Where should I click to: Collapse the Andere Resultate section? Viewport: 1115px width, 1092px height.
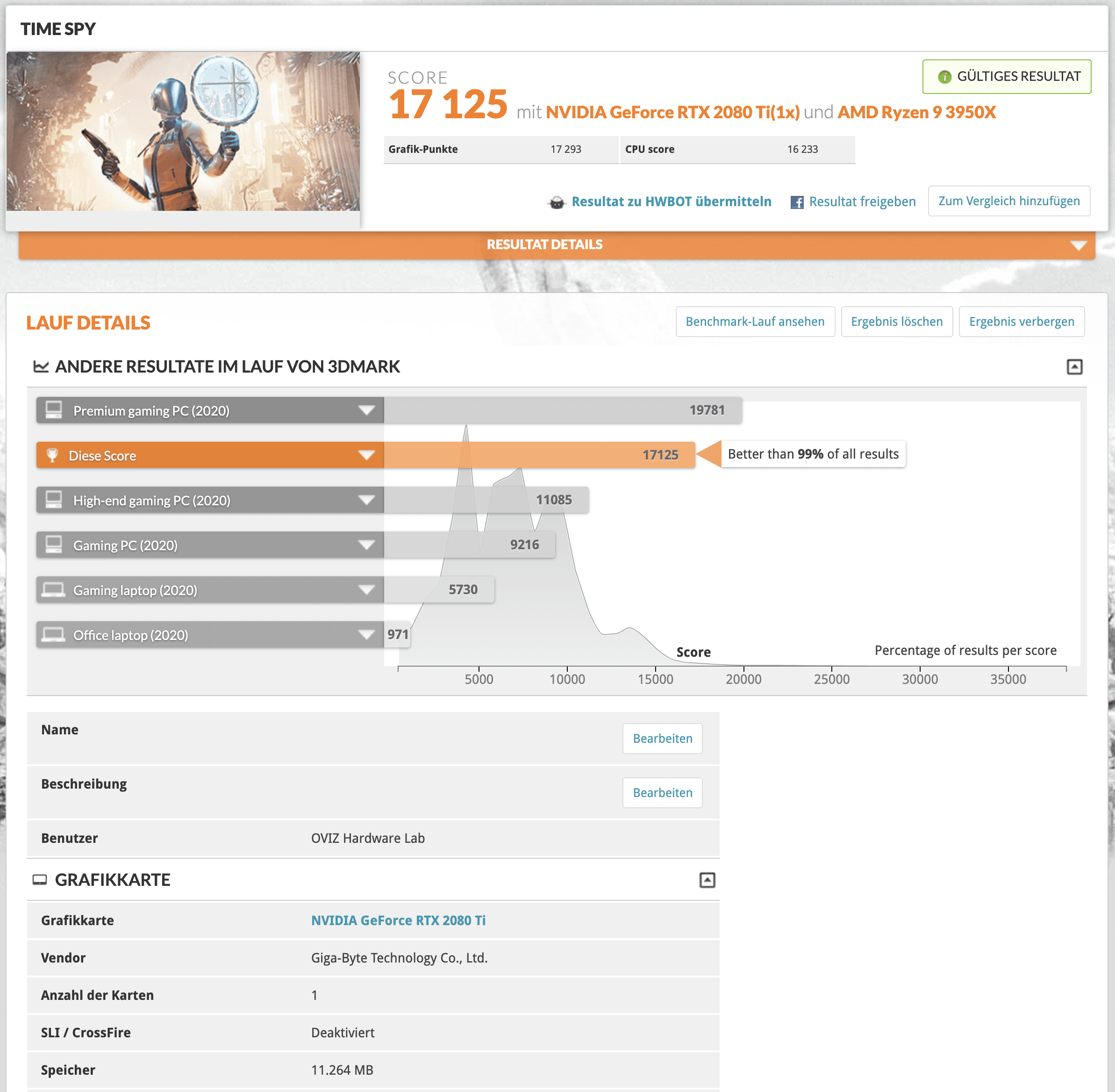(1074, 367)
